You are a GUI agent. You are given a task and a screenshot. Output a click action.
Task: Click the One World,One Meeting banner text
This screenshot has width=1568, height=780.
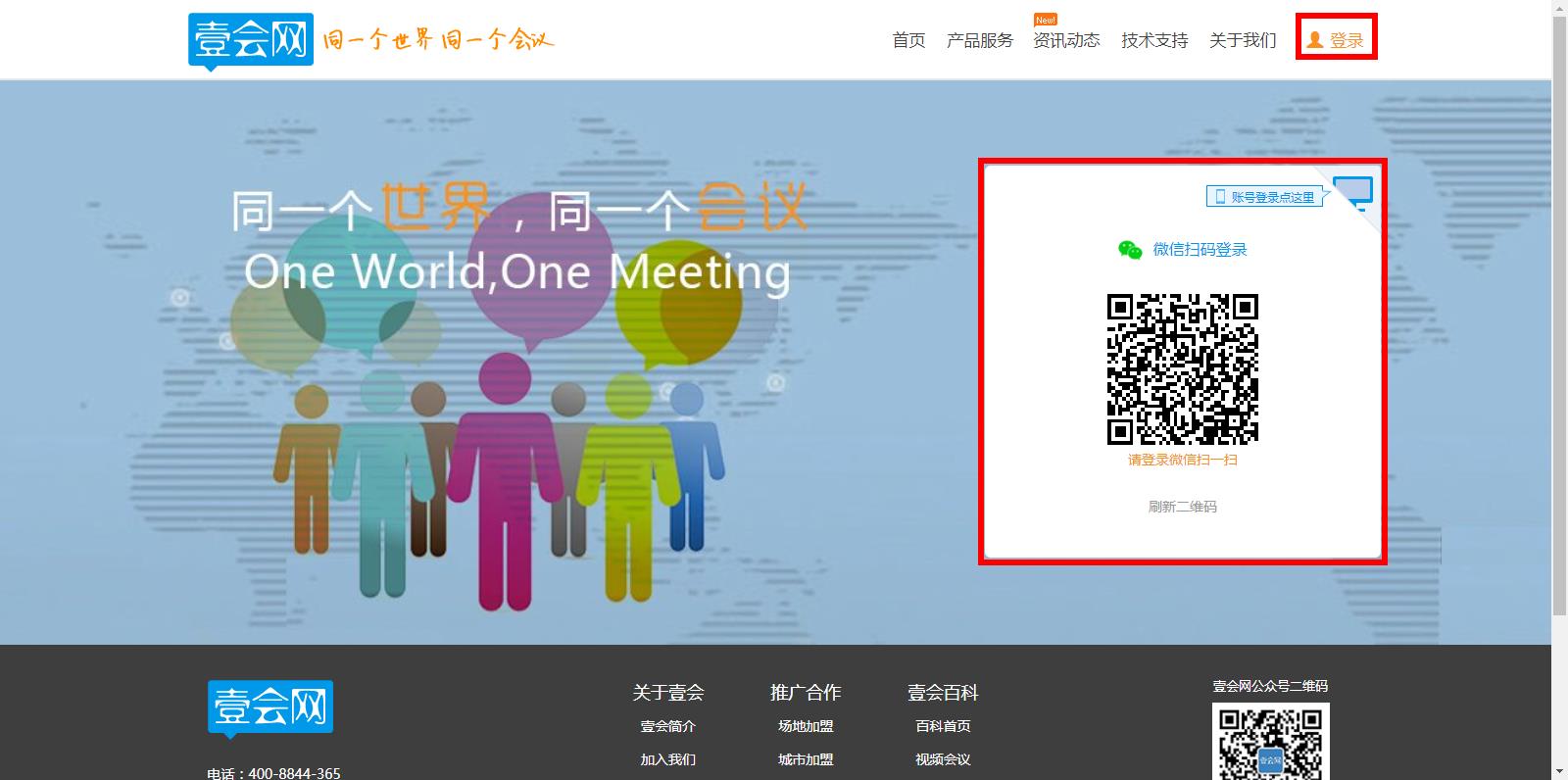click(x=517, y=271)
